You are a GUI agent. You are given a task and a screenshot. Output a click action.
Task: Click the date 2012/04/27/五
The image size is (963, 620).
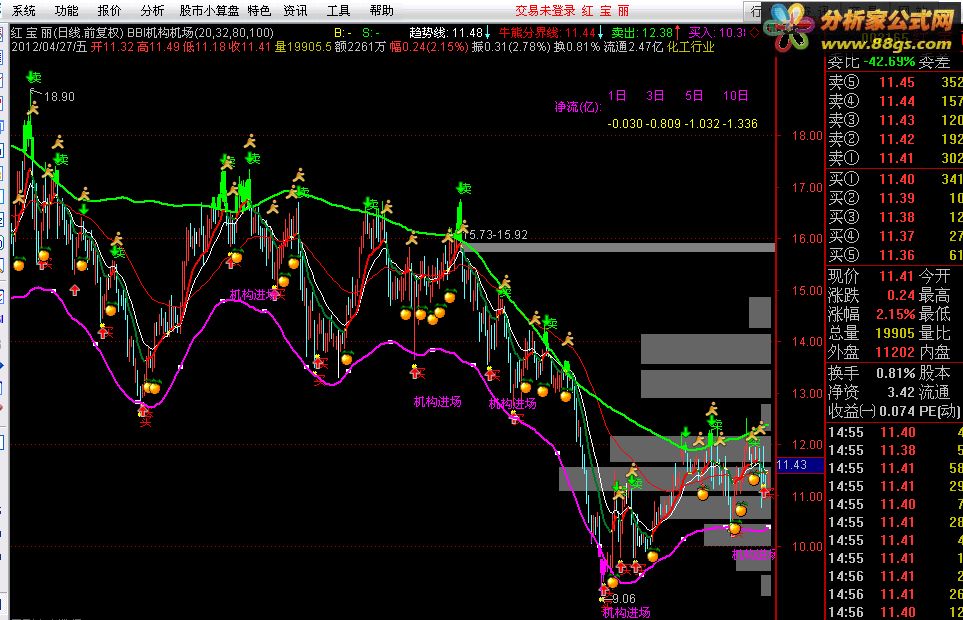point(49,47)
